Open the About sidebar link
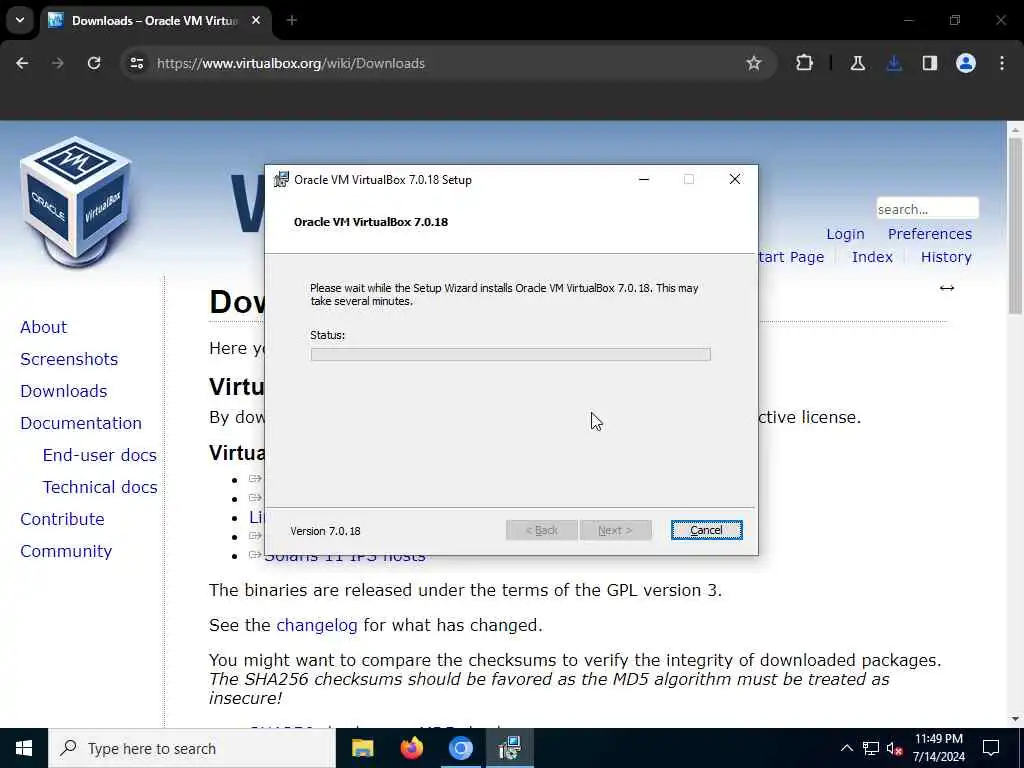Screen dimensions: 1024x768 click(44, 327)
